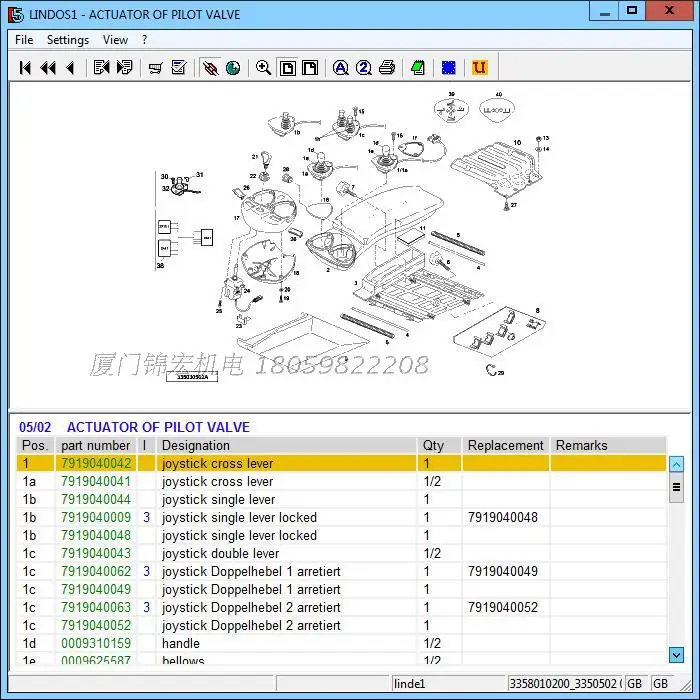Open the Settings menu
Viewport: 700px width, 700px height.
(68, 40)
